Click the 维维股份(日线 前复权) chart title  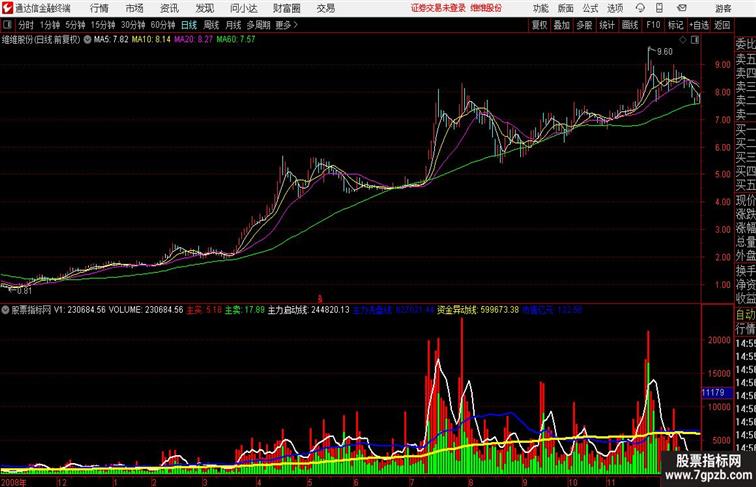(41, 40)
